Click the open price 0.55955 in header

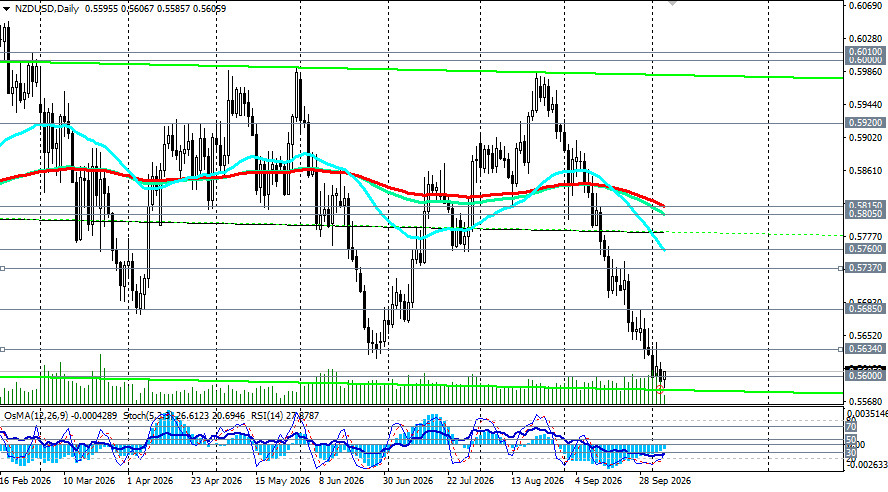pos(102,8)
